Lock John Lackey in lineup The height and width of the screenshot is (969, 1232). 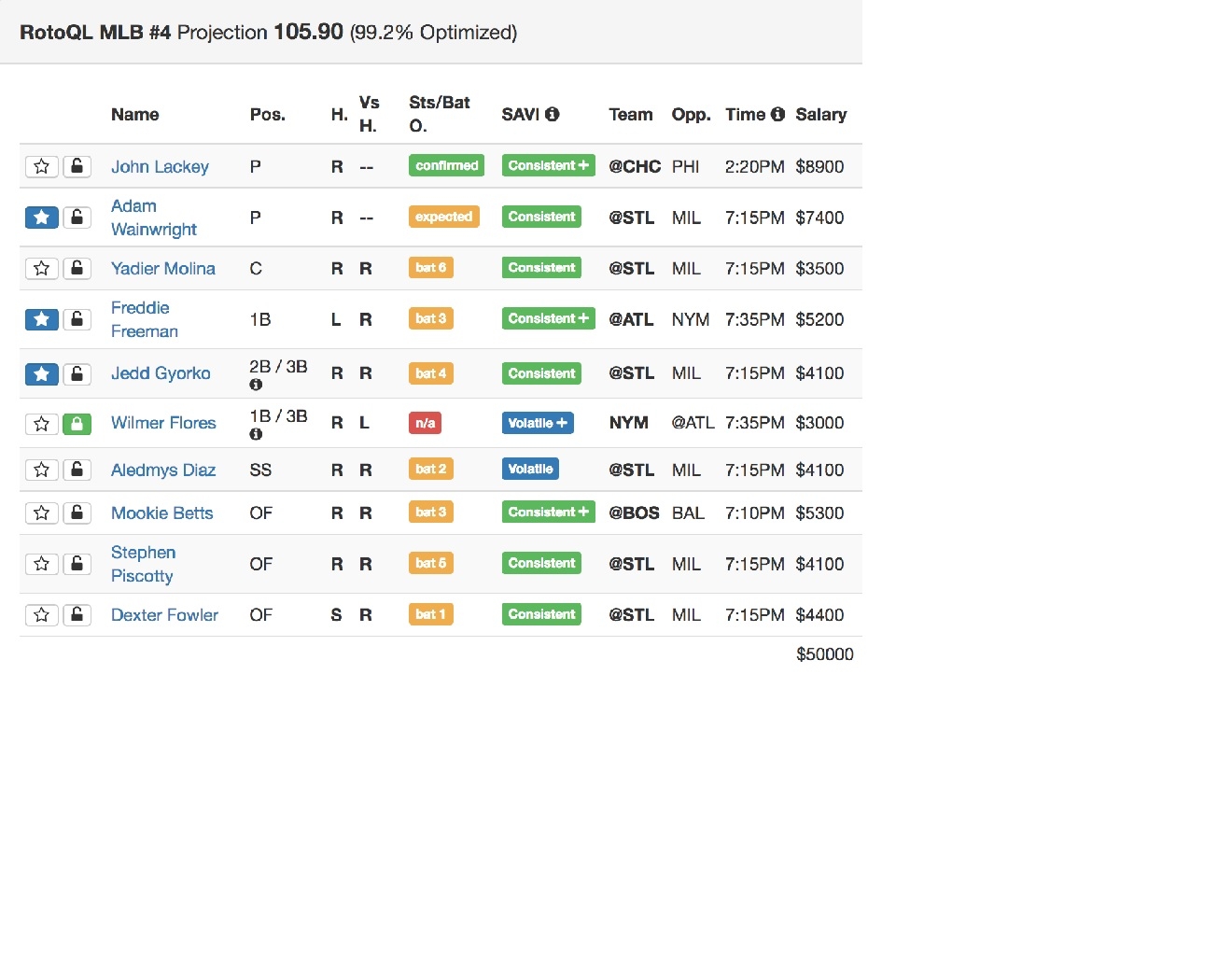click(x=77, y=166)
